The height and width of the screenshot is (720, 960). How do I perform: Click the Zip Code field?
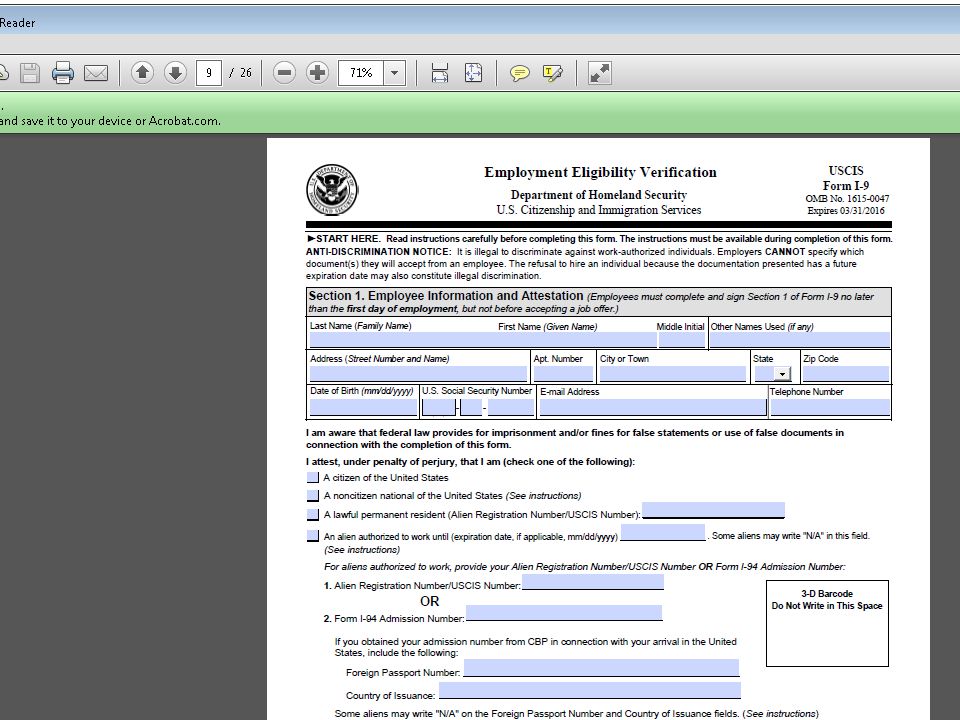coord(846,373)
